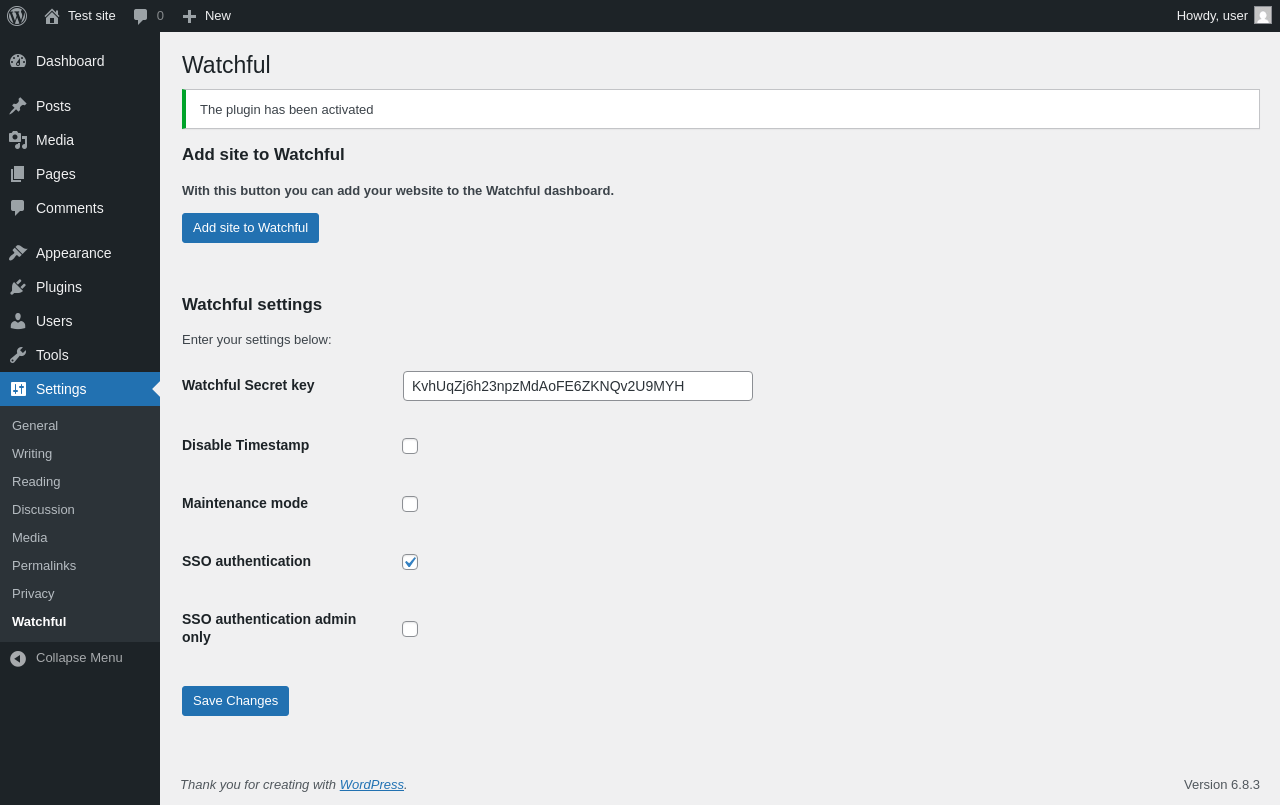Image resolution: width=1280 pixels, height=805 pixels.
Task: Click the Add site to Watchful button
Action: 250,228
